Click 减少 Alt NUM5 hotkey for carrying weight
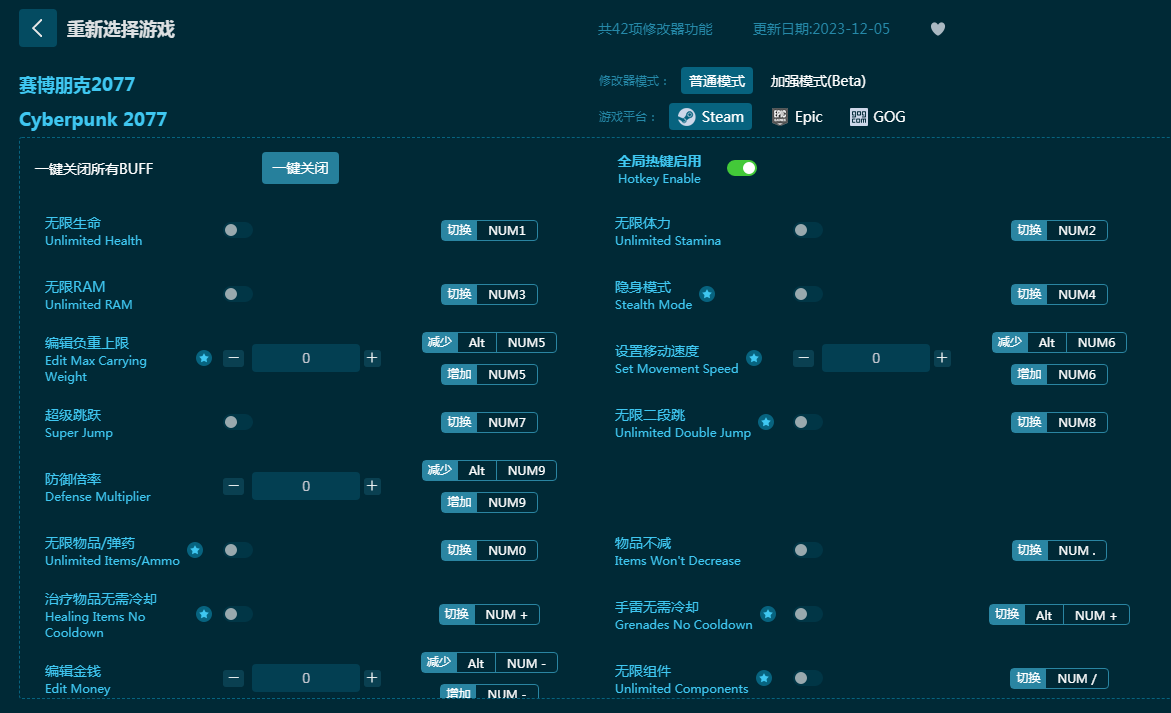 [x=489, y=343]
